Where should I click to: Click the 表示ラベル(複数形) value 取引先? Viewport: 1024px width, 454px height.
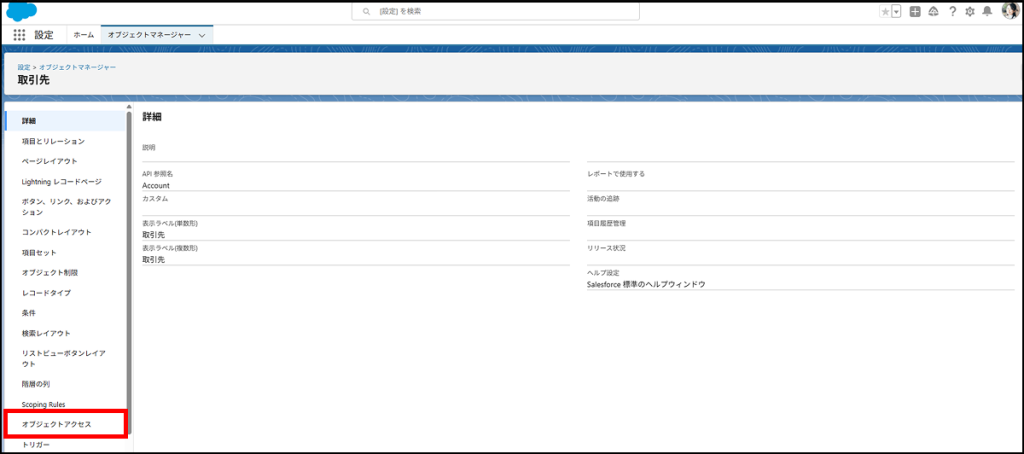[153, 260]
